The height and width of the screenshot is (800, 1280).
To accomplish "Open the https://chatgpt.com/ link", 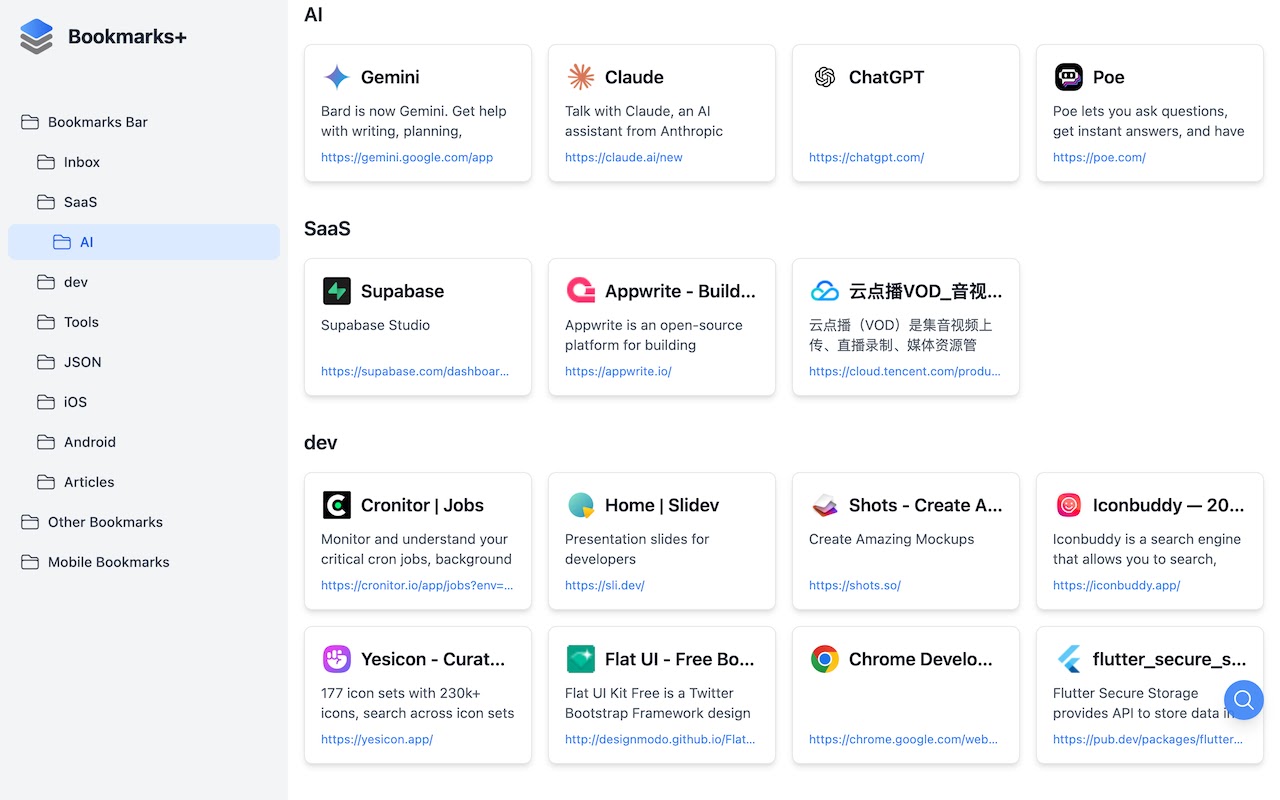I will [867, 157].
